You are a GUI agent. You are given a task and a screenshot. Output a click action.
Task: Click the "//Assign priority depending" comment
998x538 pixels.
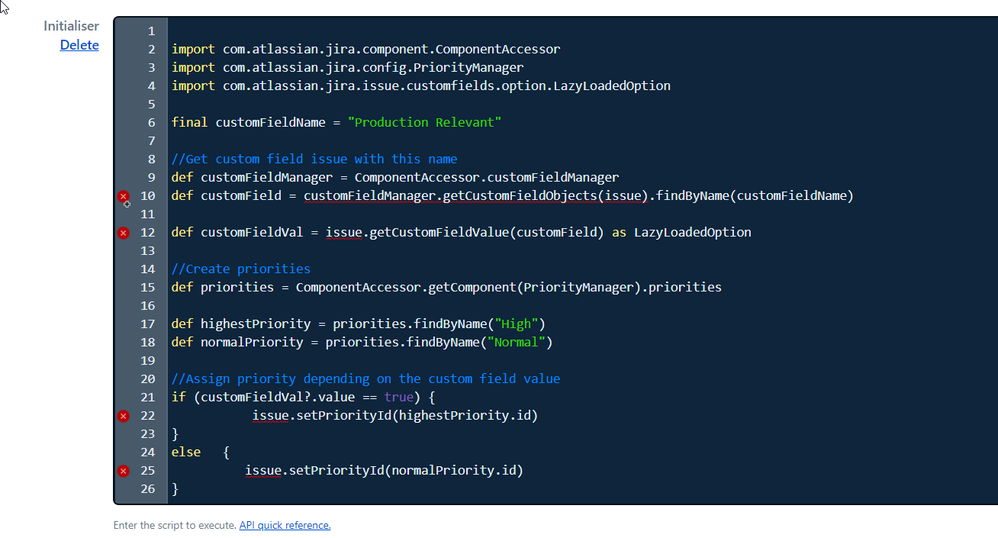click(x=365, y=379)
